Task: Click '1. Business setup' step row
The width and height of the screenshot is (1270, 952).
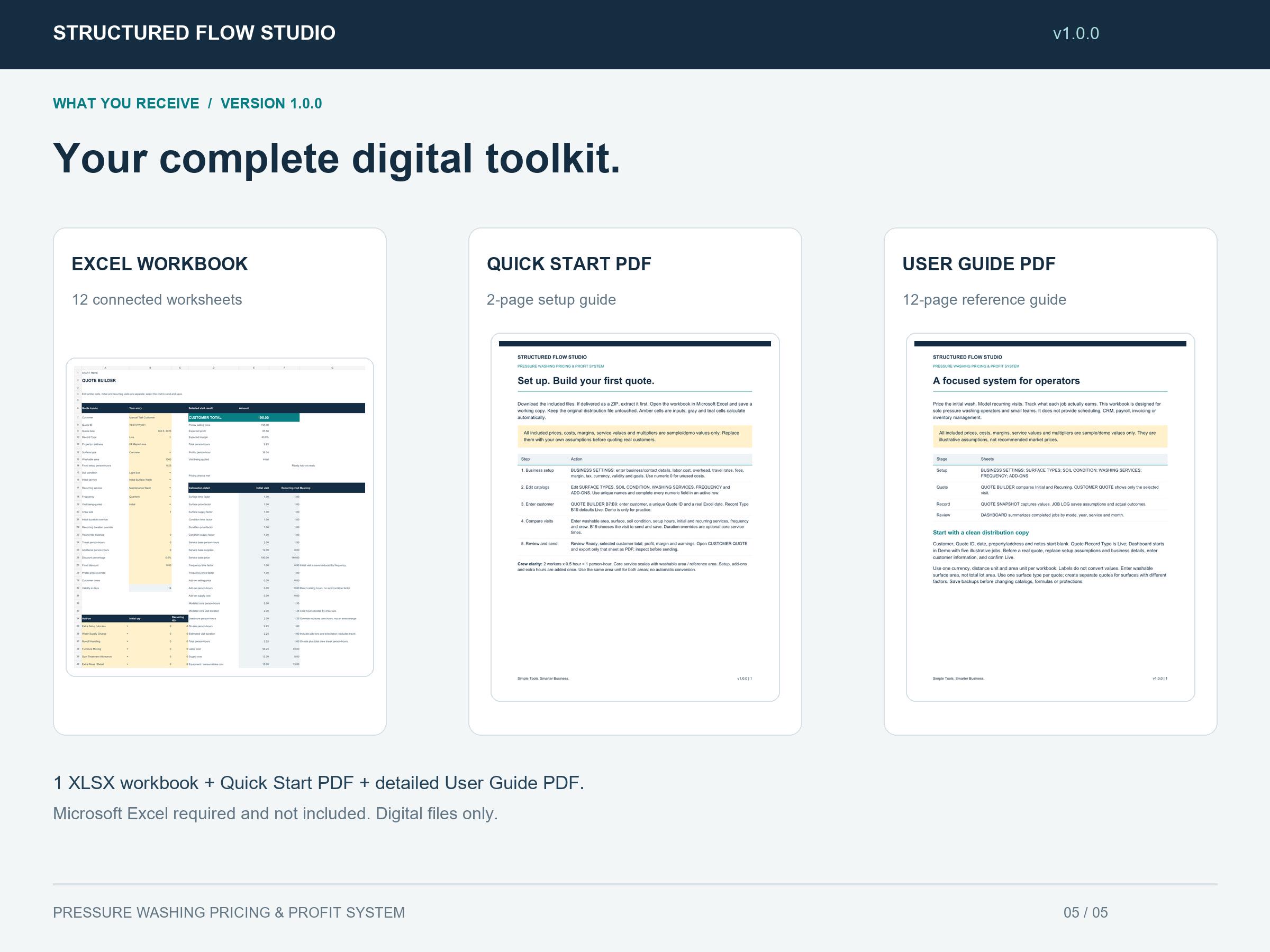Action: pyautogui.click(x=634, y=473)
